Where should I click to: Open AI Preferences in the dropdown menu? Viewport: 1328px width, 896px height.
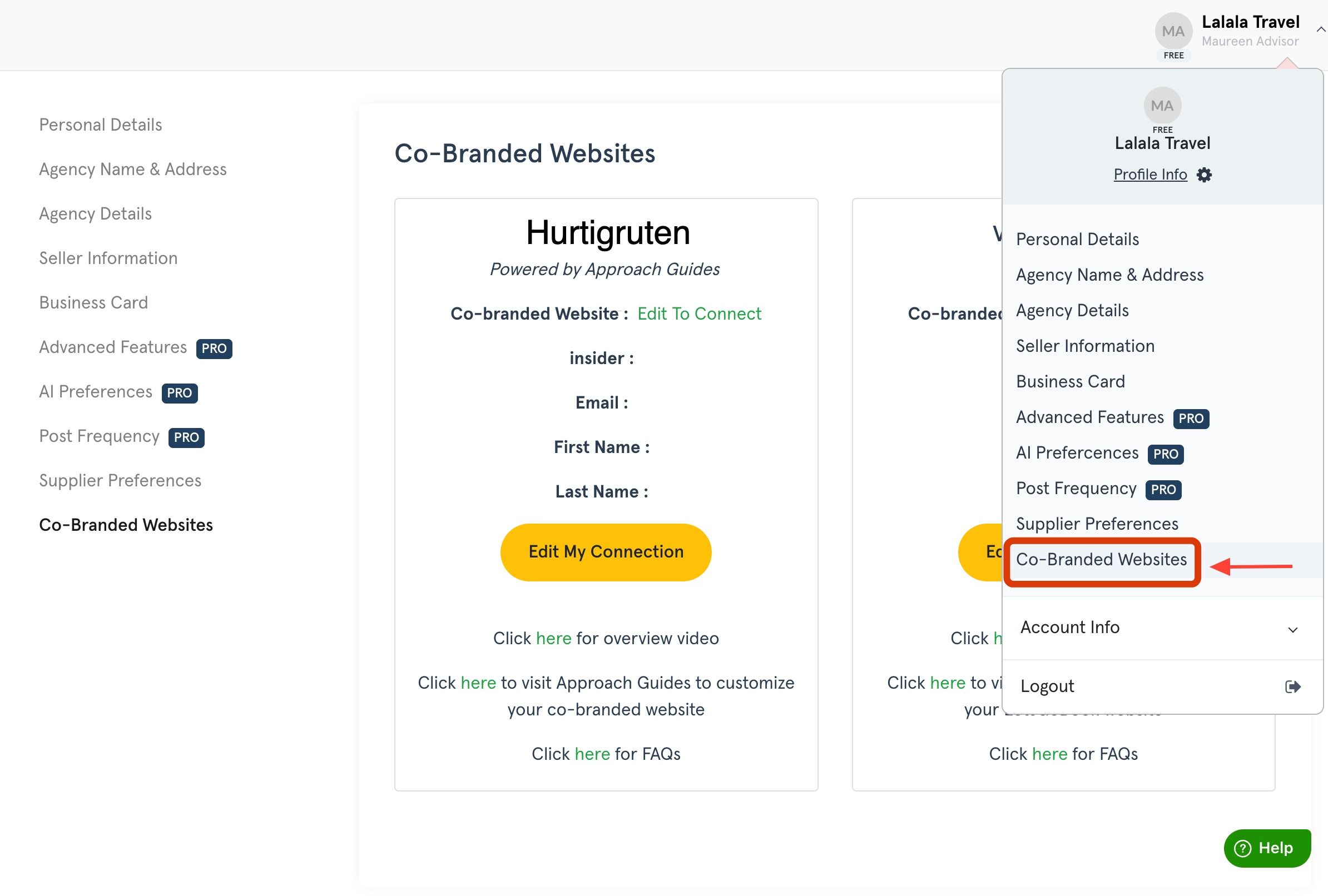tap(1077, 452)
